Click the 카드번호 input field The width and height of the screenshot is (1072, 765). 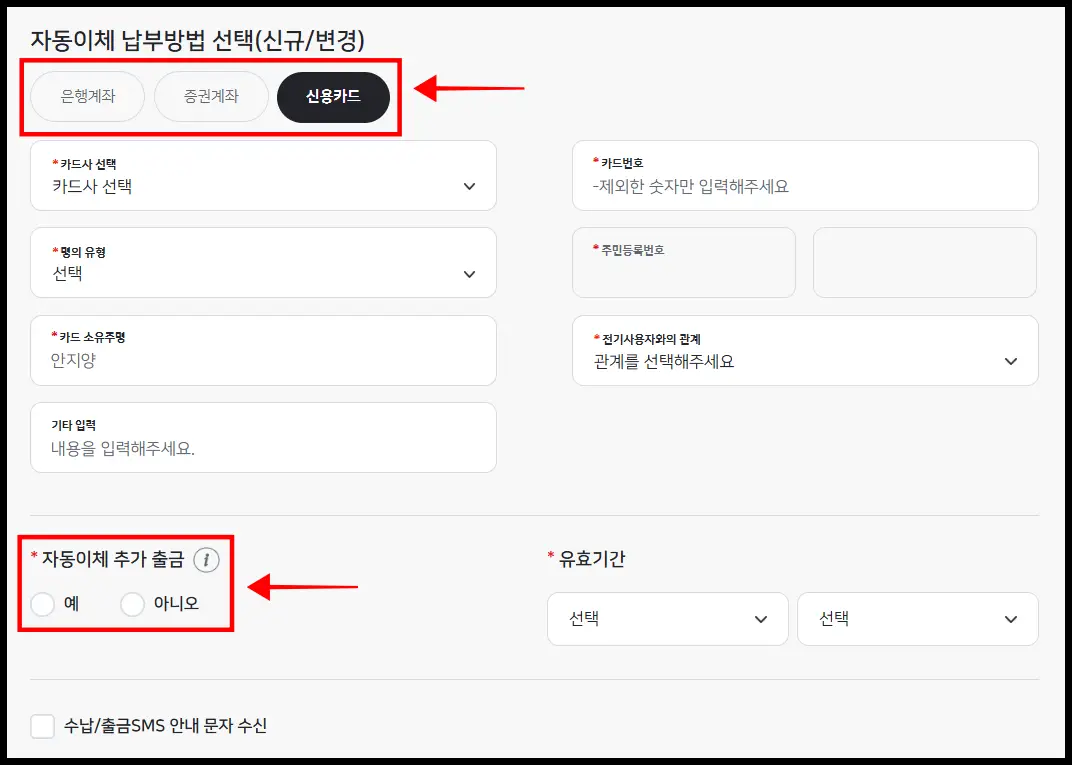click(805, 176)
